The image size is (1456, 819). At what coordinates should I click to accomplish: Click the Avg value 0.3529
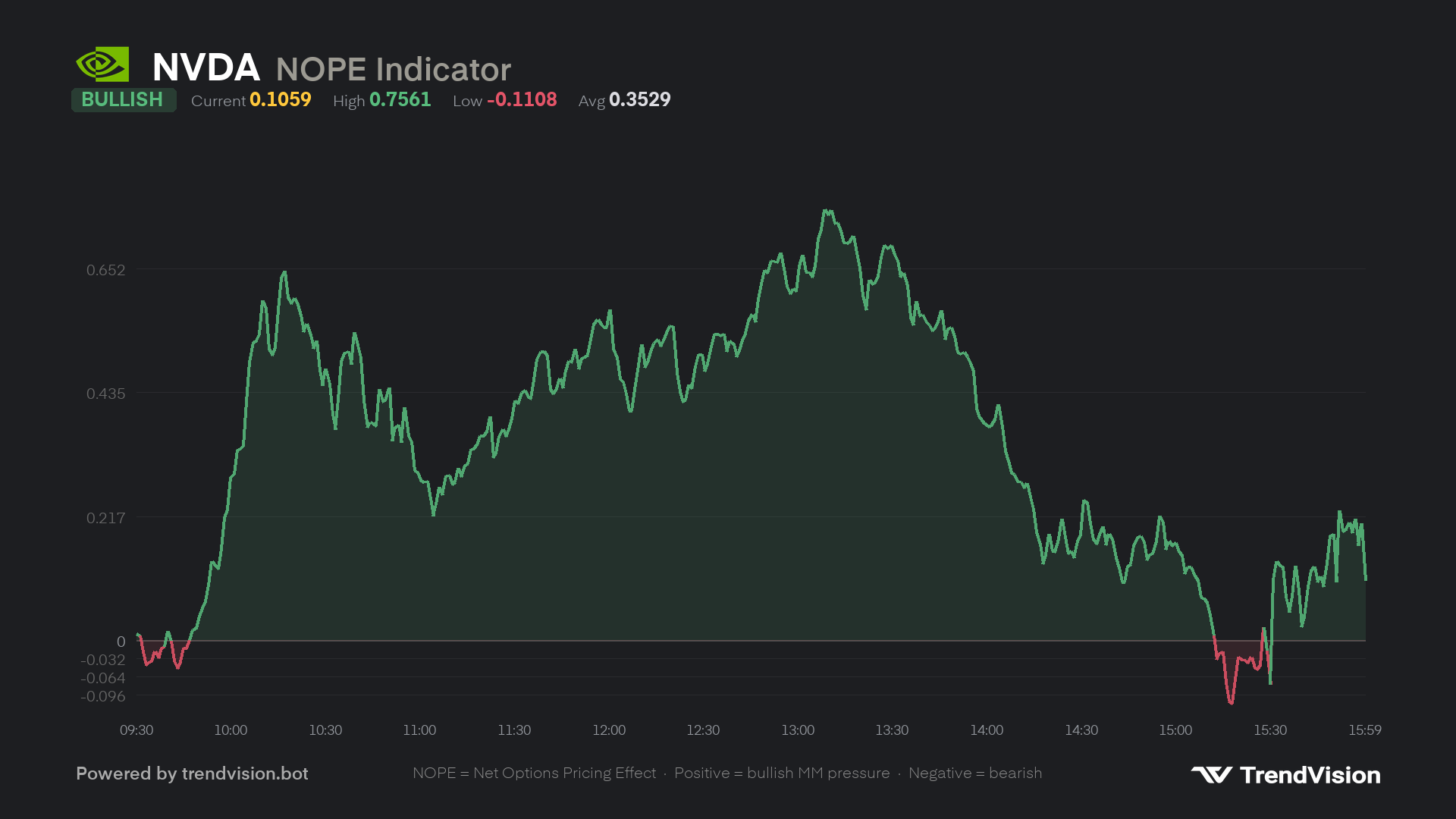[640, 100]
